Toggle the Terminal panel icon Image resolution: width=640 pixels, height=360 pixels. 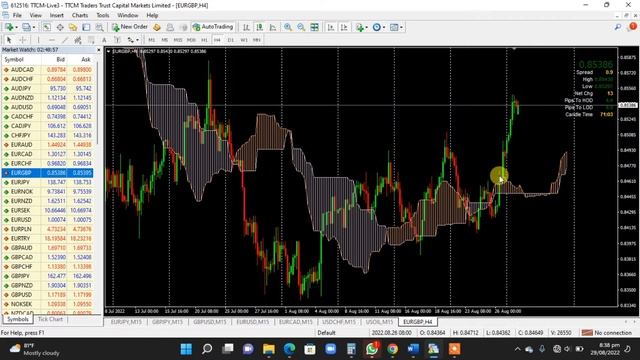coord(86,27)
